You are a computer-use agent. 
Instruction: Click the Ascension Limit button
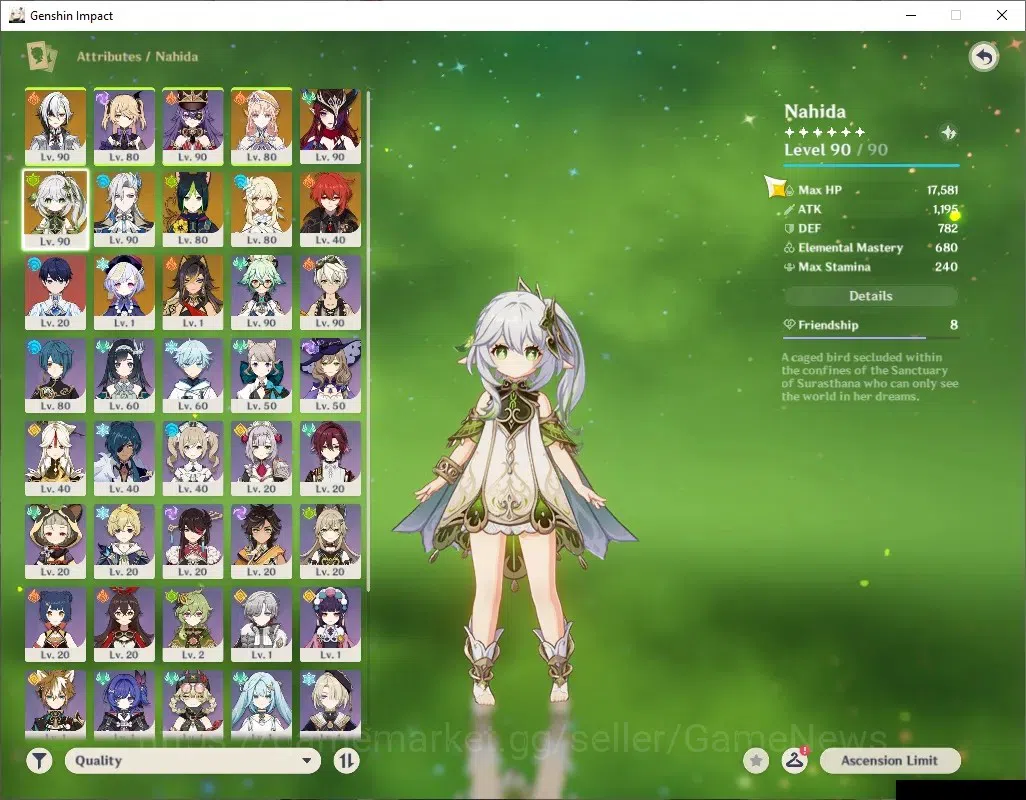890,761
